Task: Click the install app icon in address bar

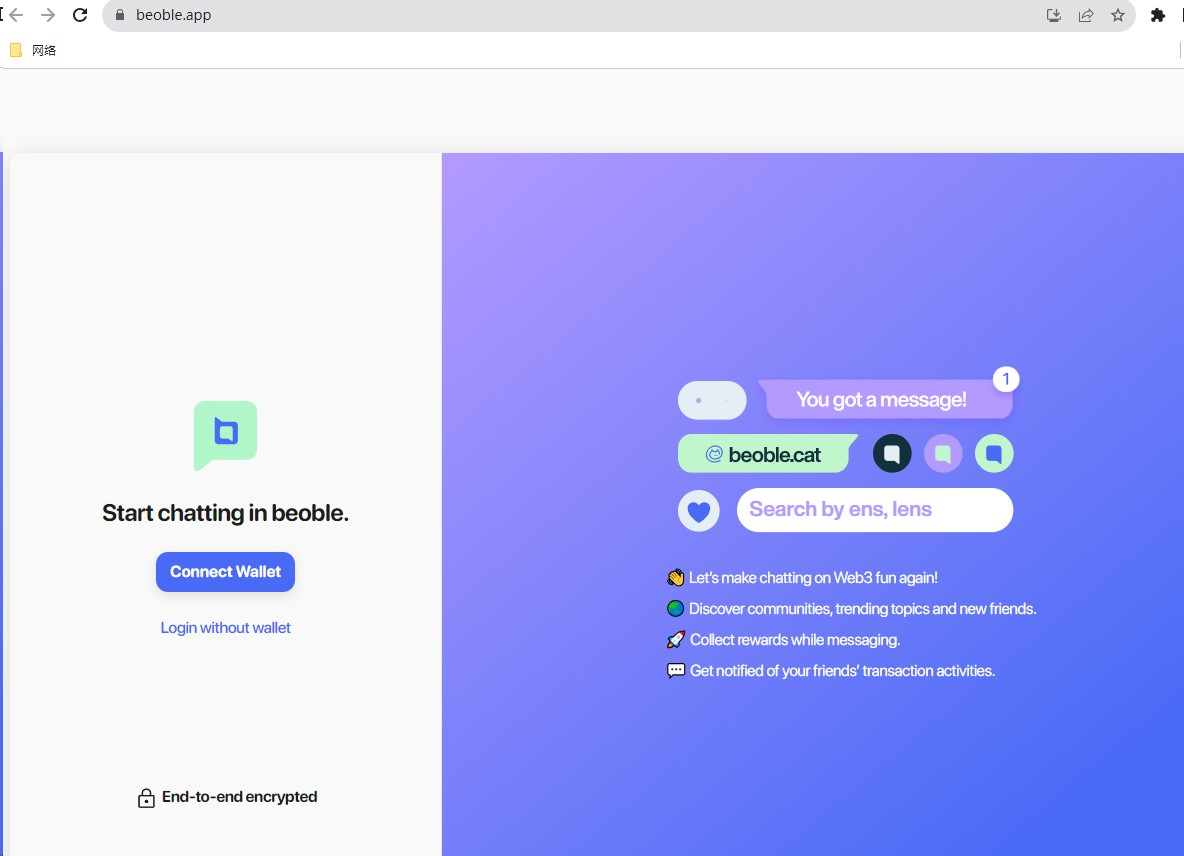Action: [1053, 15]
